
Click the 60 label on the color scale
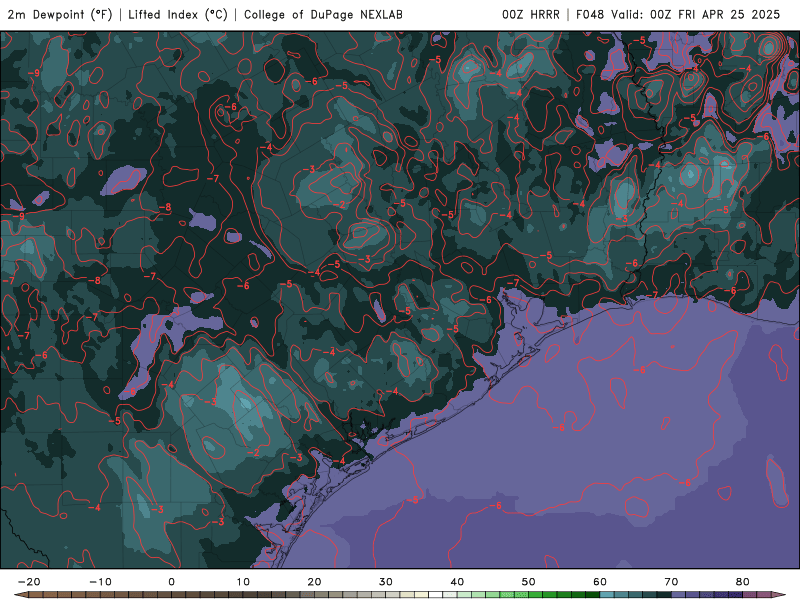[600, 582]
